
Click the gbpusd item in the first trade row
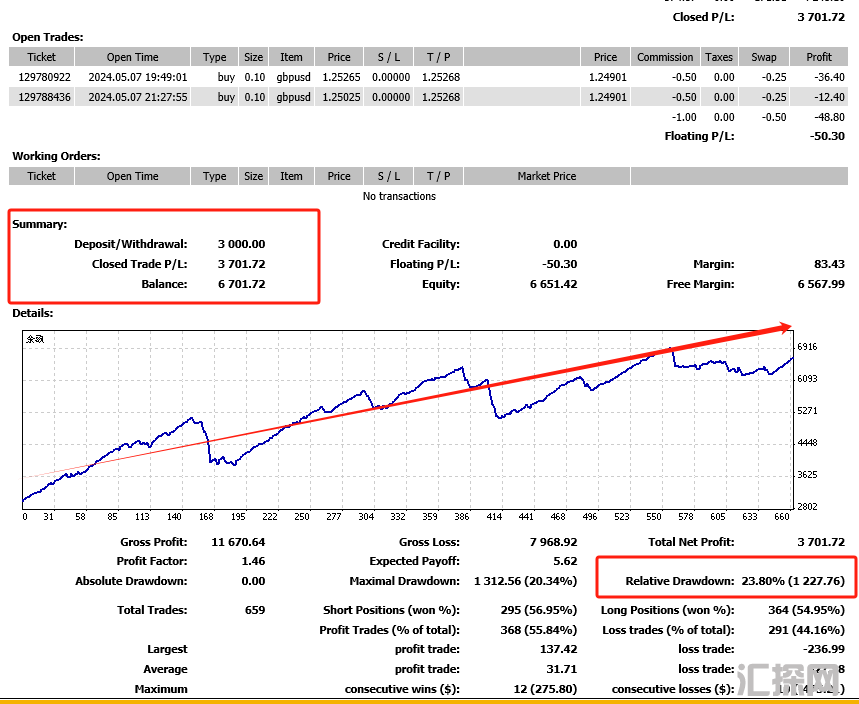[x=291, y=77]
